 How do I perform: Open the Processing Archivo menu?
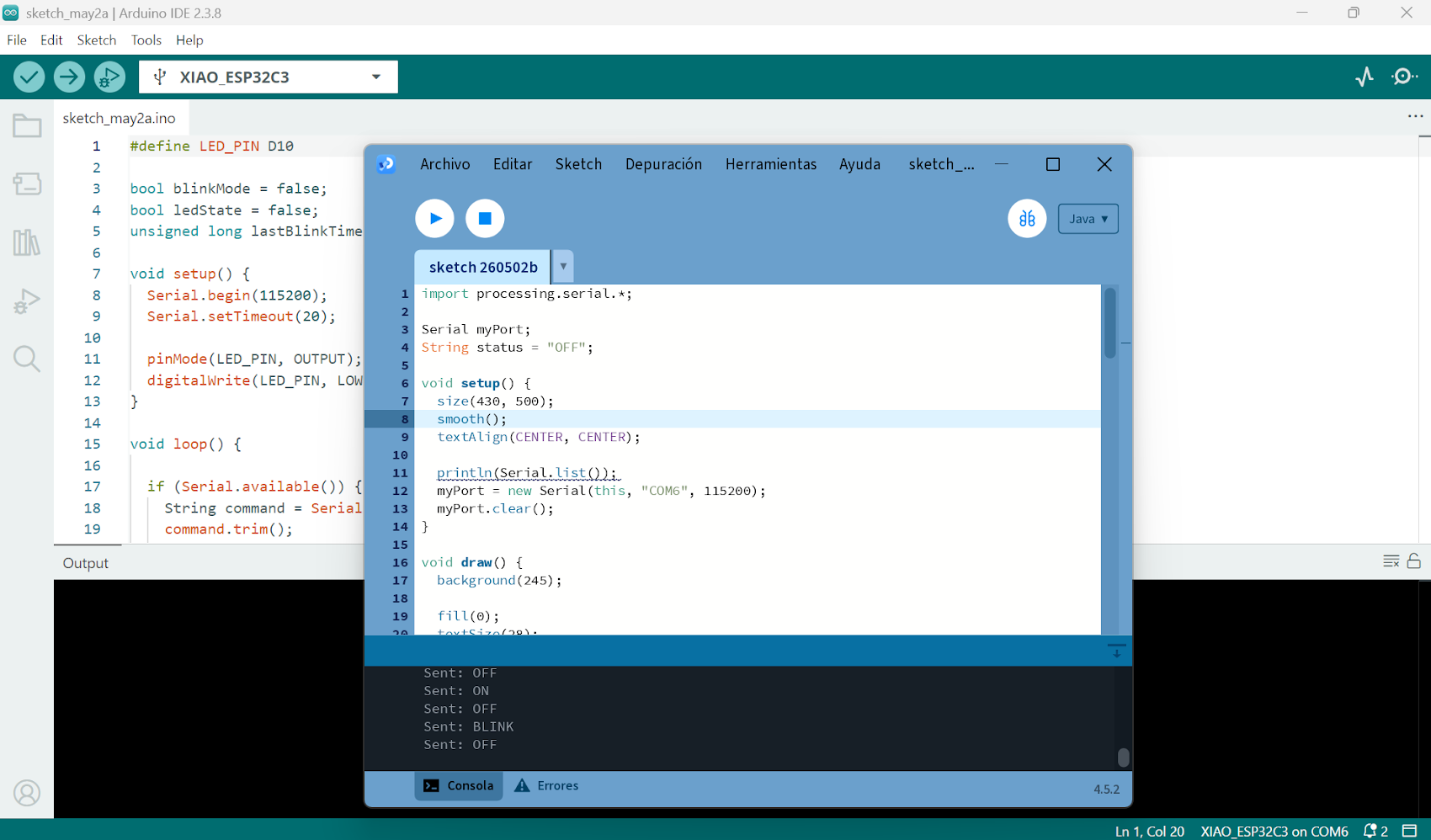tap(445, 164)
